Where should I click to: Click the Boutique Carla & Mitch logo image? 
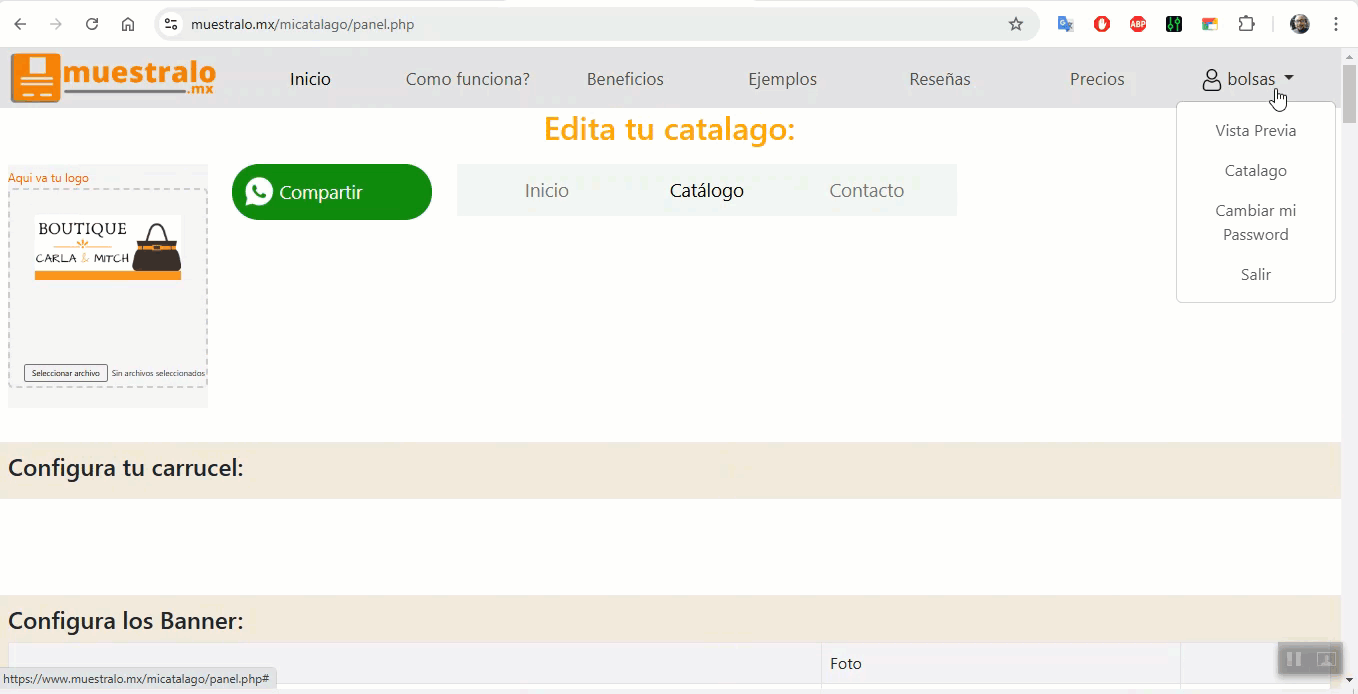108,248
